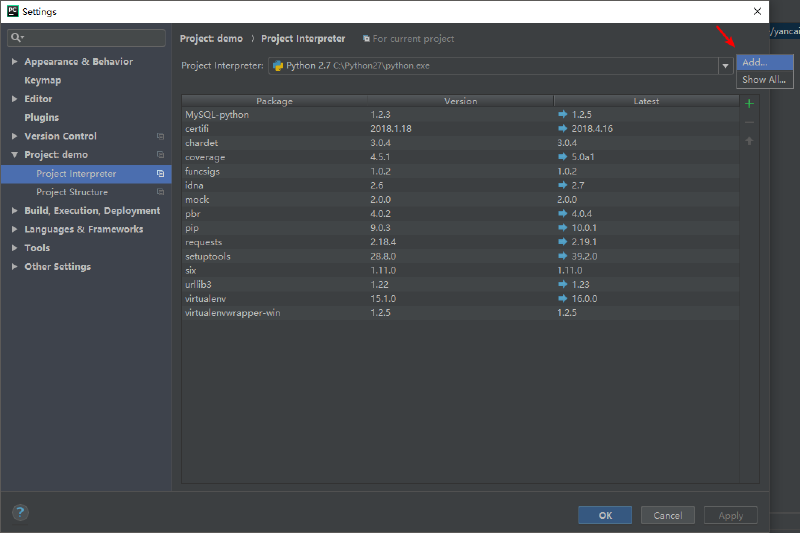
Task: Select the setuptools package name
Action: click(x=208, y=256)
